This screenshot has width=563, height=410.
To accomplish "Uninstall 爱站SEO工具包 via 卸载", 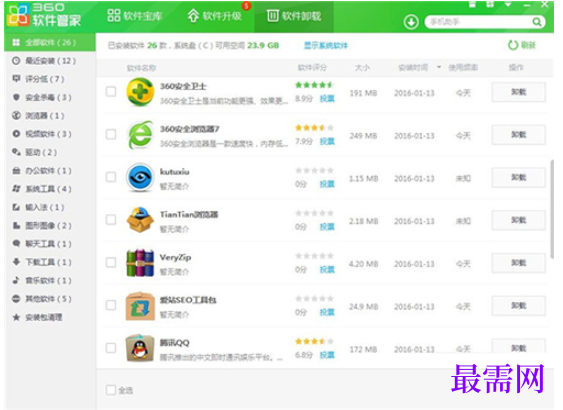I will point(518,306).
